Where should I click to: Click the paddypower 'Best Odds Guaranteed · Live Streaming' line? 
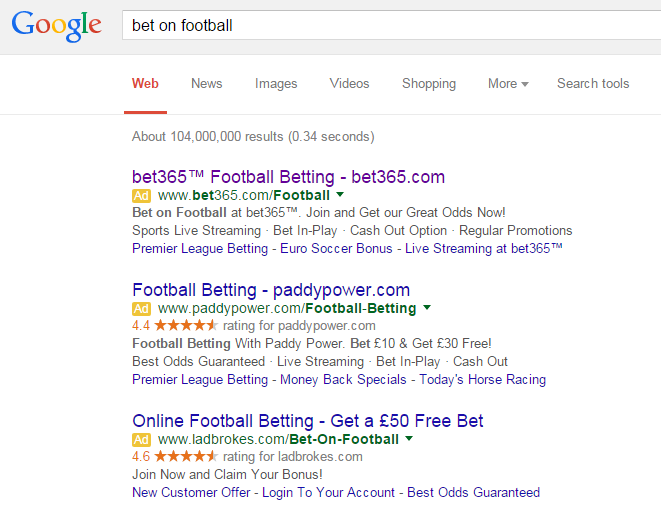(320, 362)
